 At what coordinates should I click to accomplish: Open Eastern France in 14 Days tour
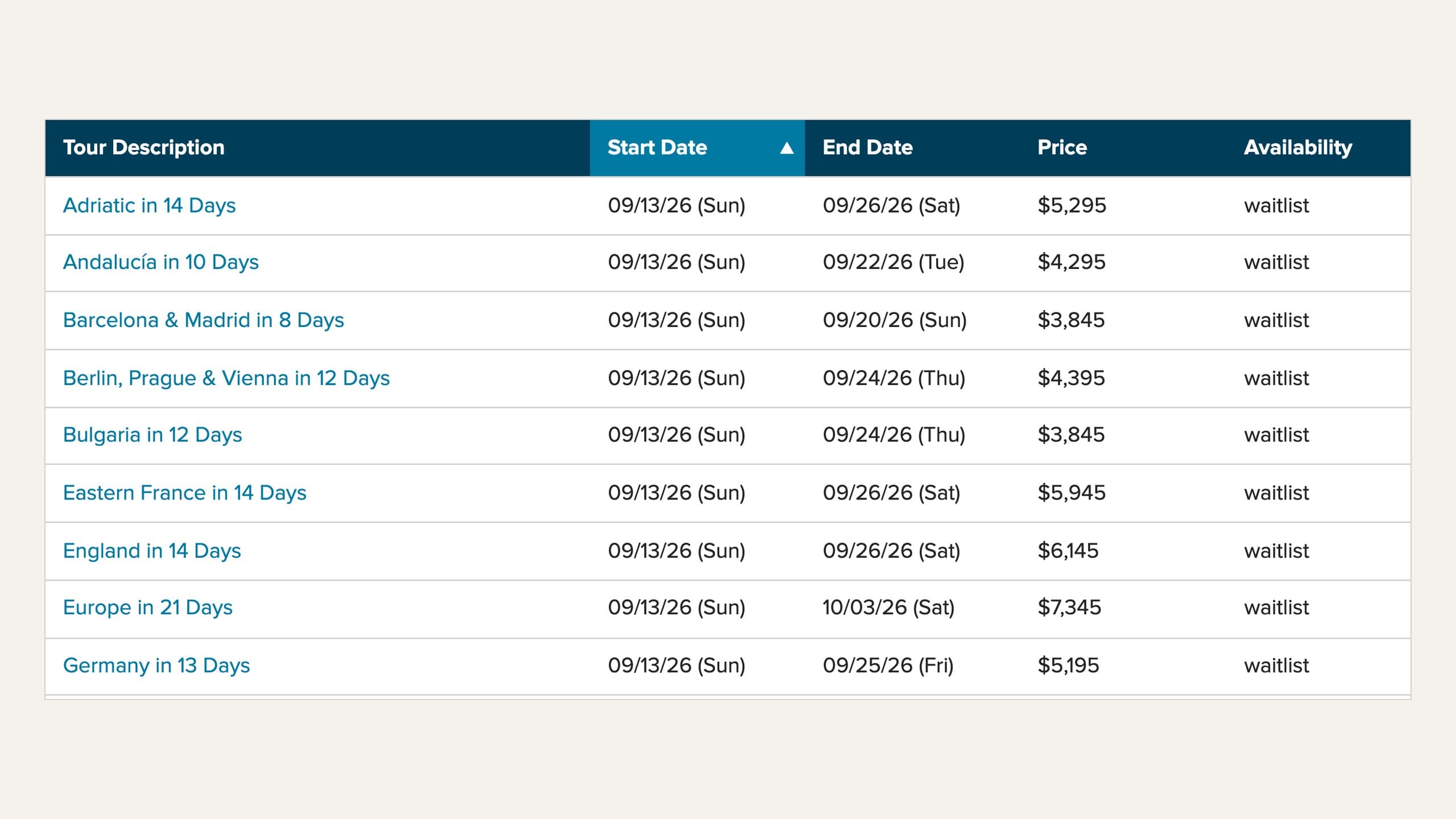[184, 493]
